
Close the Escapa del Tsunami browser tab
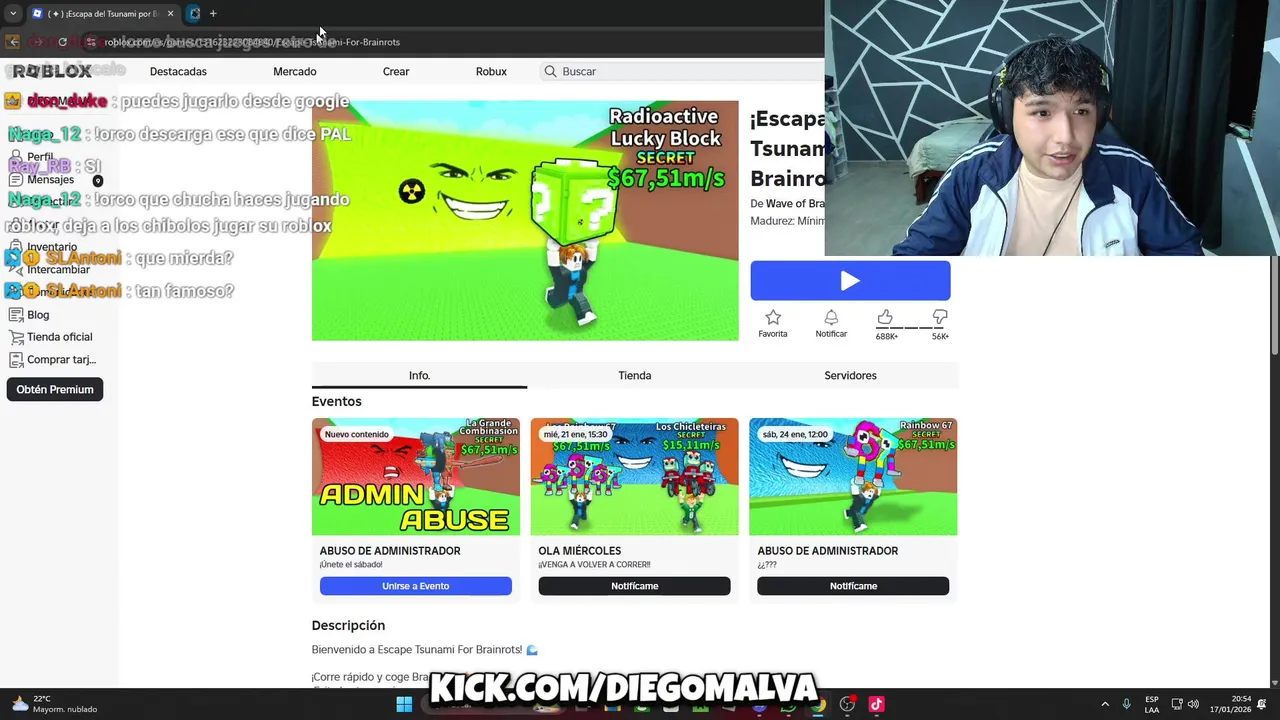(170, 13)
